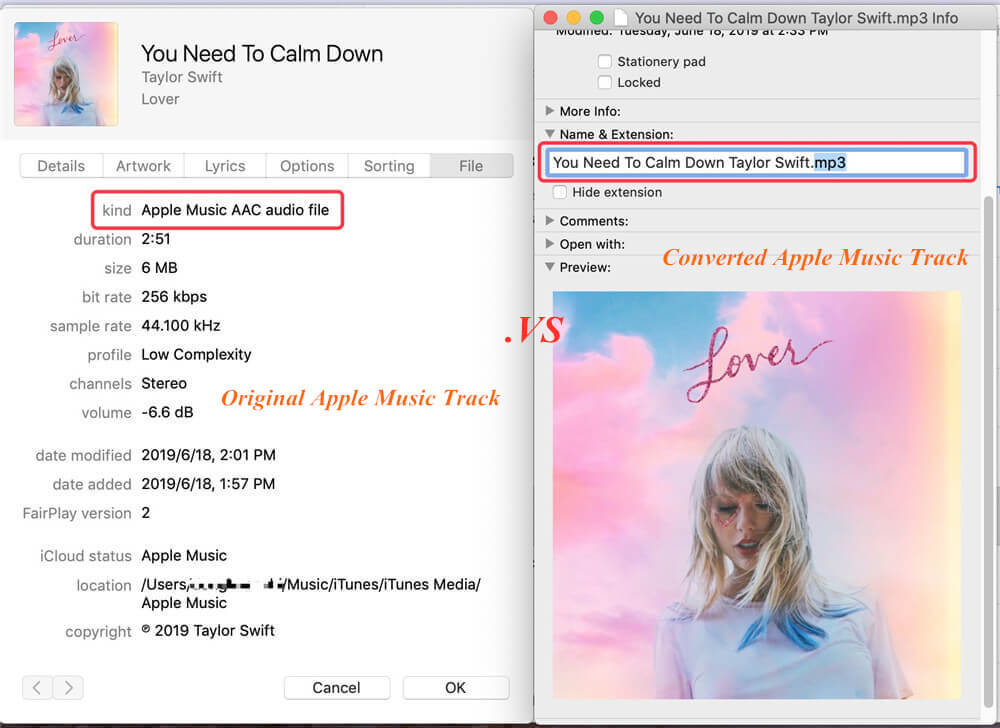Select the File tab
The height and width of the screenshot is (728, 1000).
point(471,166)
